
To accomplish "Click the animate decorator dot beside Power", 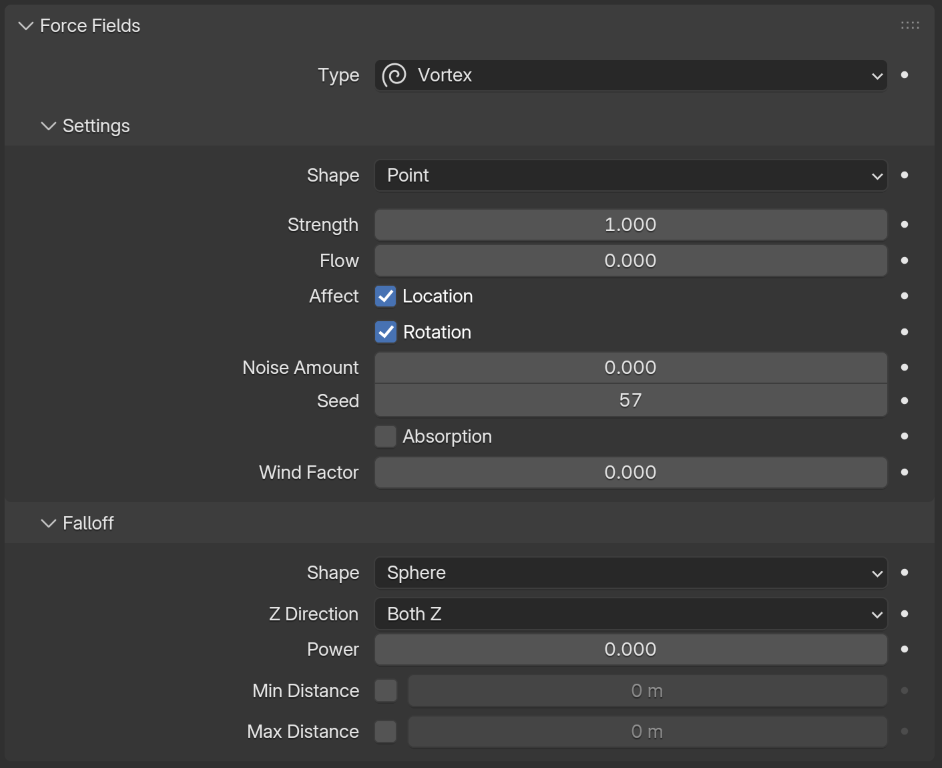I will click(x=904, y=649).
